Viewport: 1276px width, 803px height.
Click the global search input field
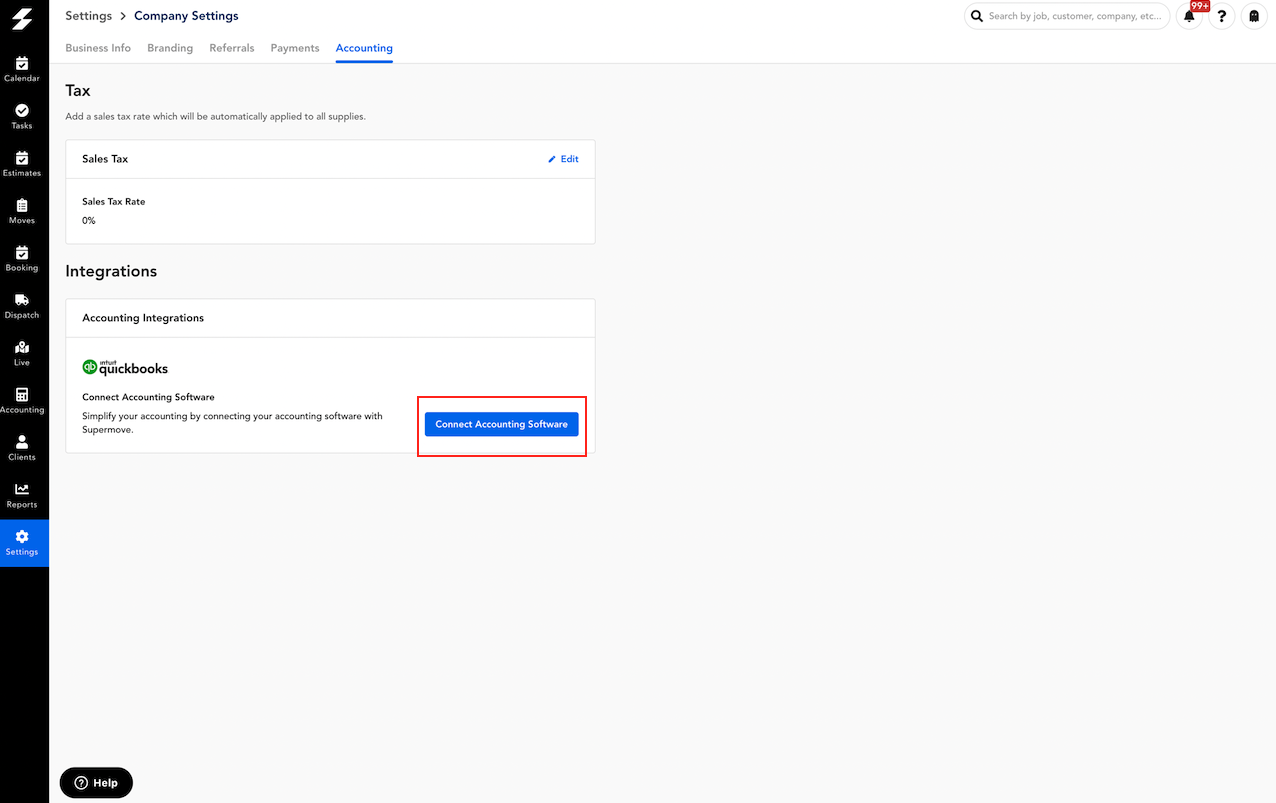pyautogui.click(x=1075, y=16)
